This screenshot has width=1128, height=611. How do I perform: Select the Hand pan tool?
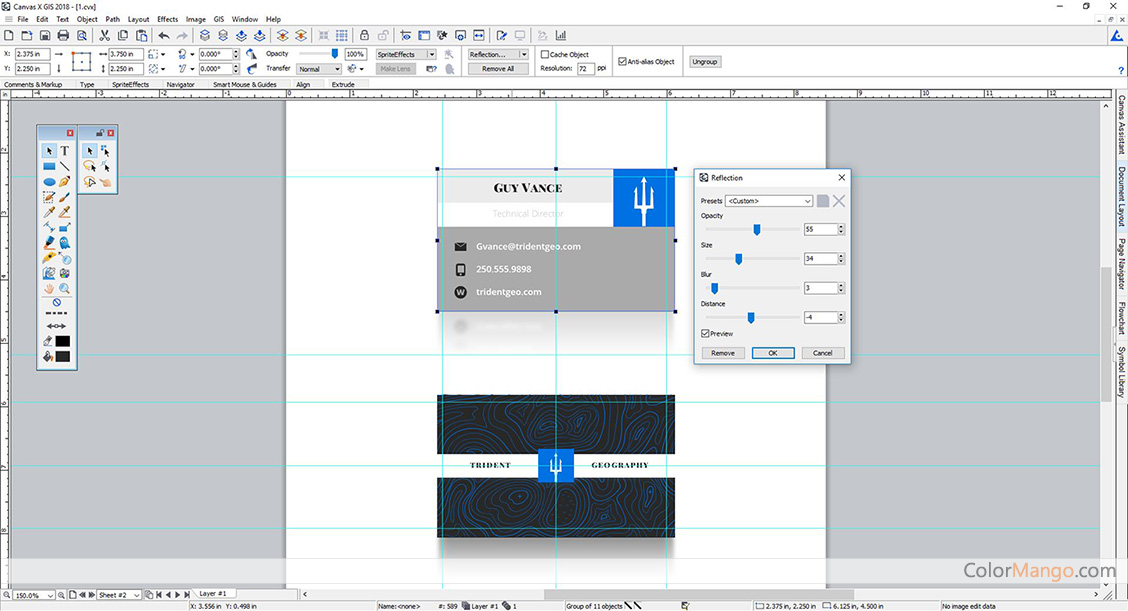49,288
